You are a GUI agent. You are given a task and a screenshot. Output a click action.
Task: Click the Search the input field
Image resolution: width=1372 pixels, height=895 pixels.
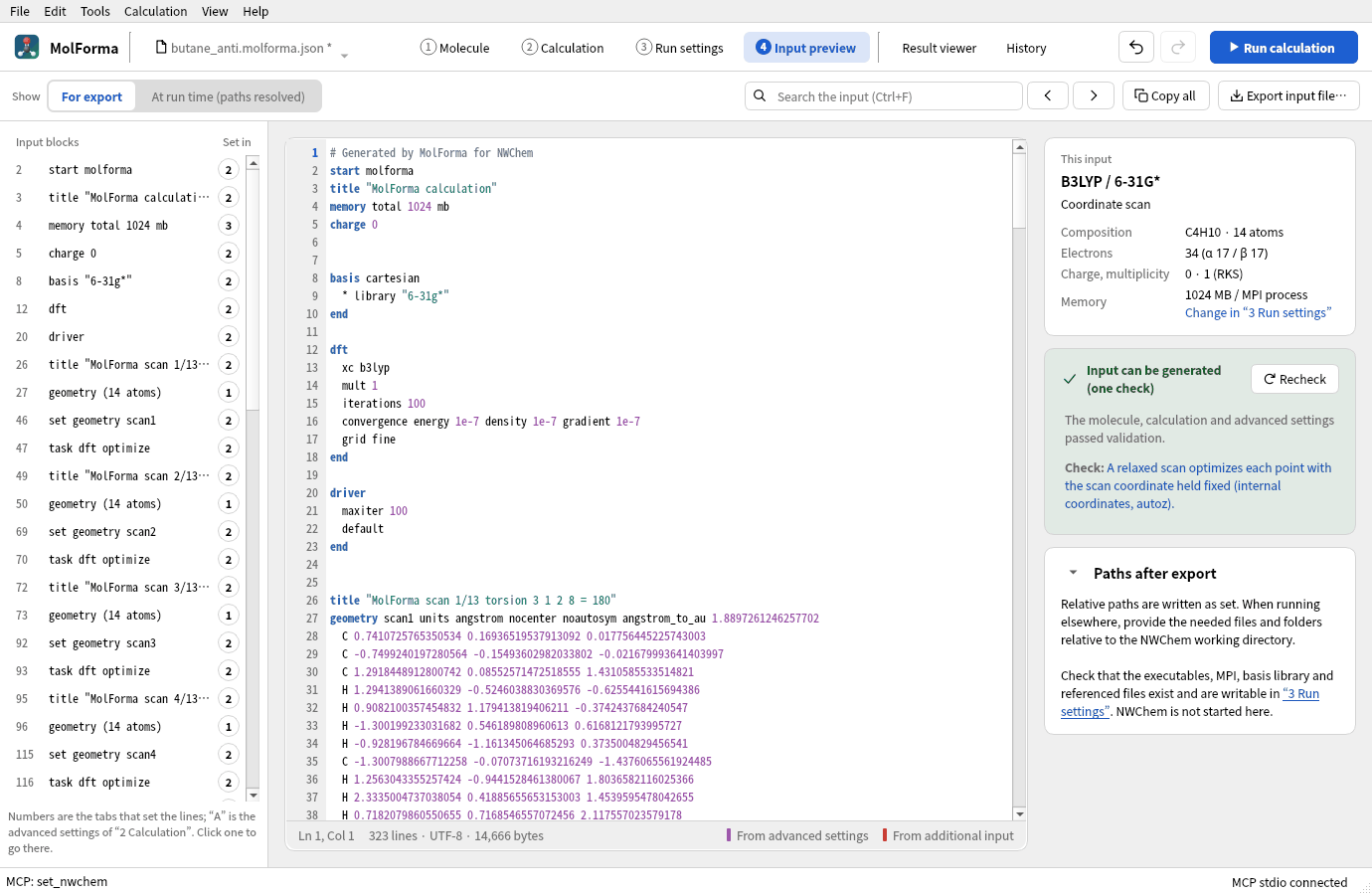pos(884,95)
